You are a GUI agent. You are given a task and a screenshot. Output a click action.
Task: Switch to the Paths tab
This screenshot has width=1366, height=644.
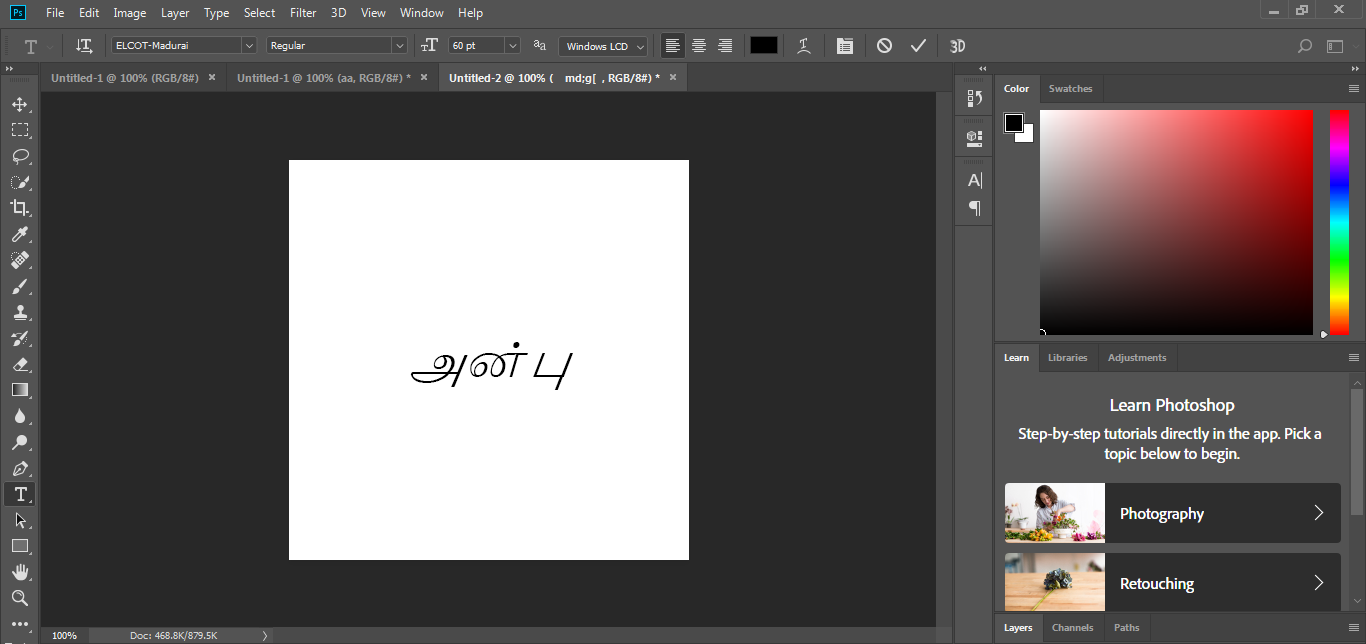[1126, 628]
